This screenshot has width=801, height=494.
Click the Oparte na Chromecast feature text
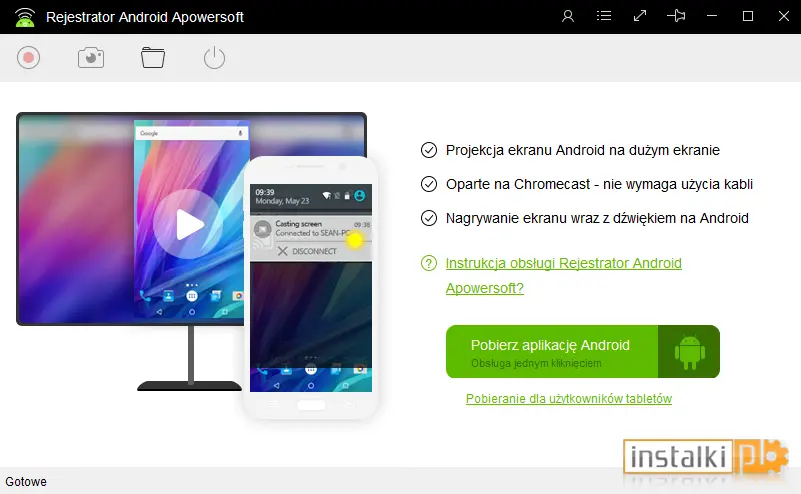click(x=599, y=184)
